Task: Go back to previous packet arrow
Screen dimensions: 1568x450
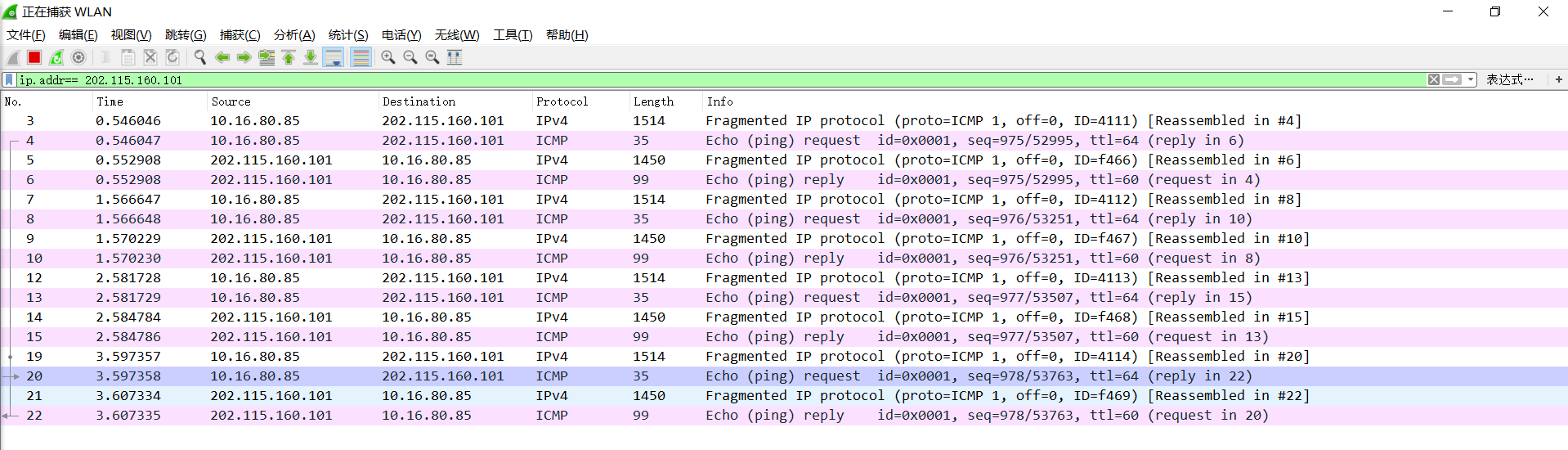Action: (222, 57)
